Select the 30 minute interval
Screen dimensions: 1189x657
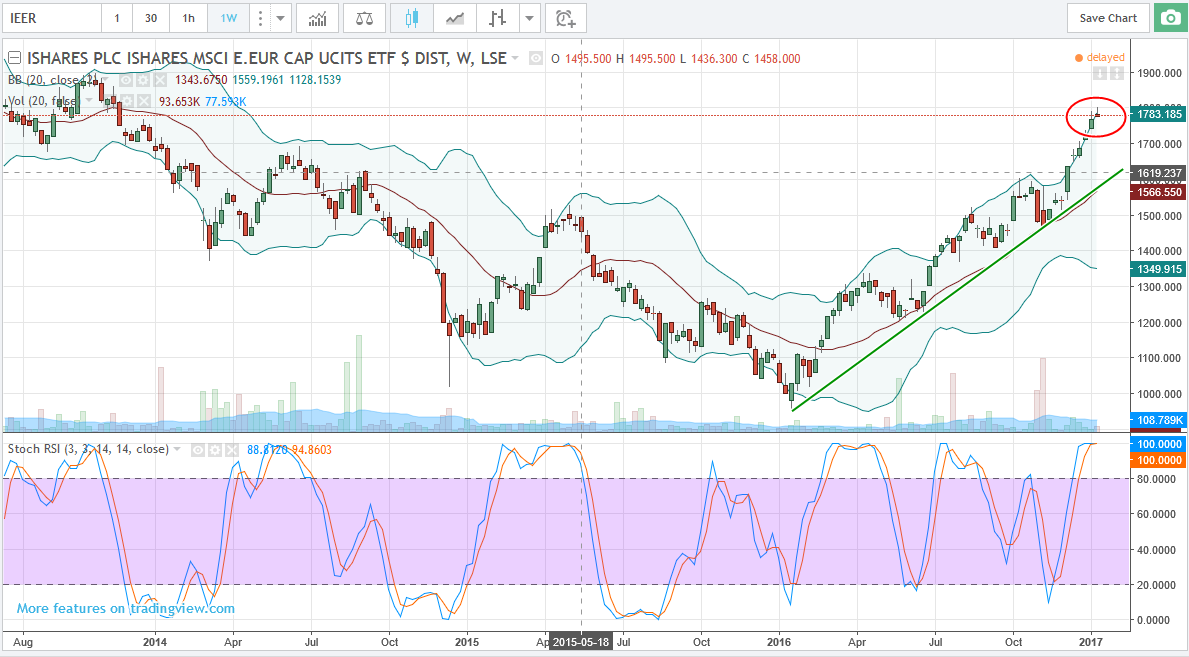(150, 18)
